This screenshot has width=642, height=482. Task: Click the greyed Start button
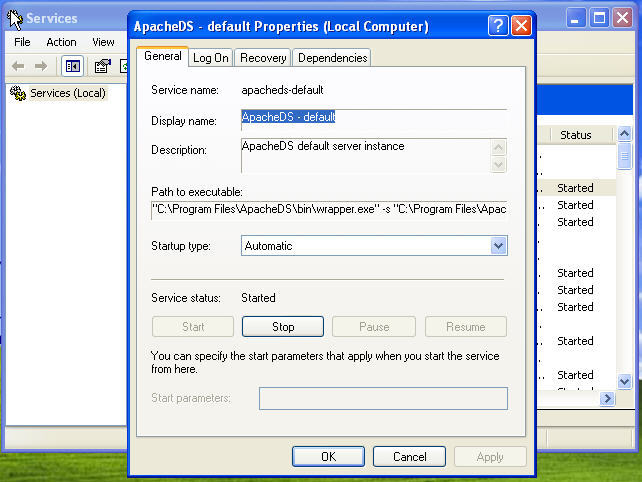(x=193, y=327)
